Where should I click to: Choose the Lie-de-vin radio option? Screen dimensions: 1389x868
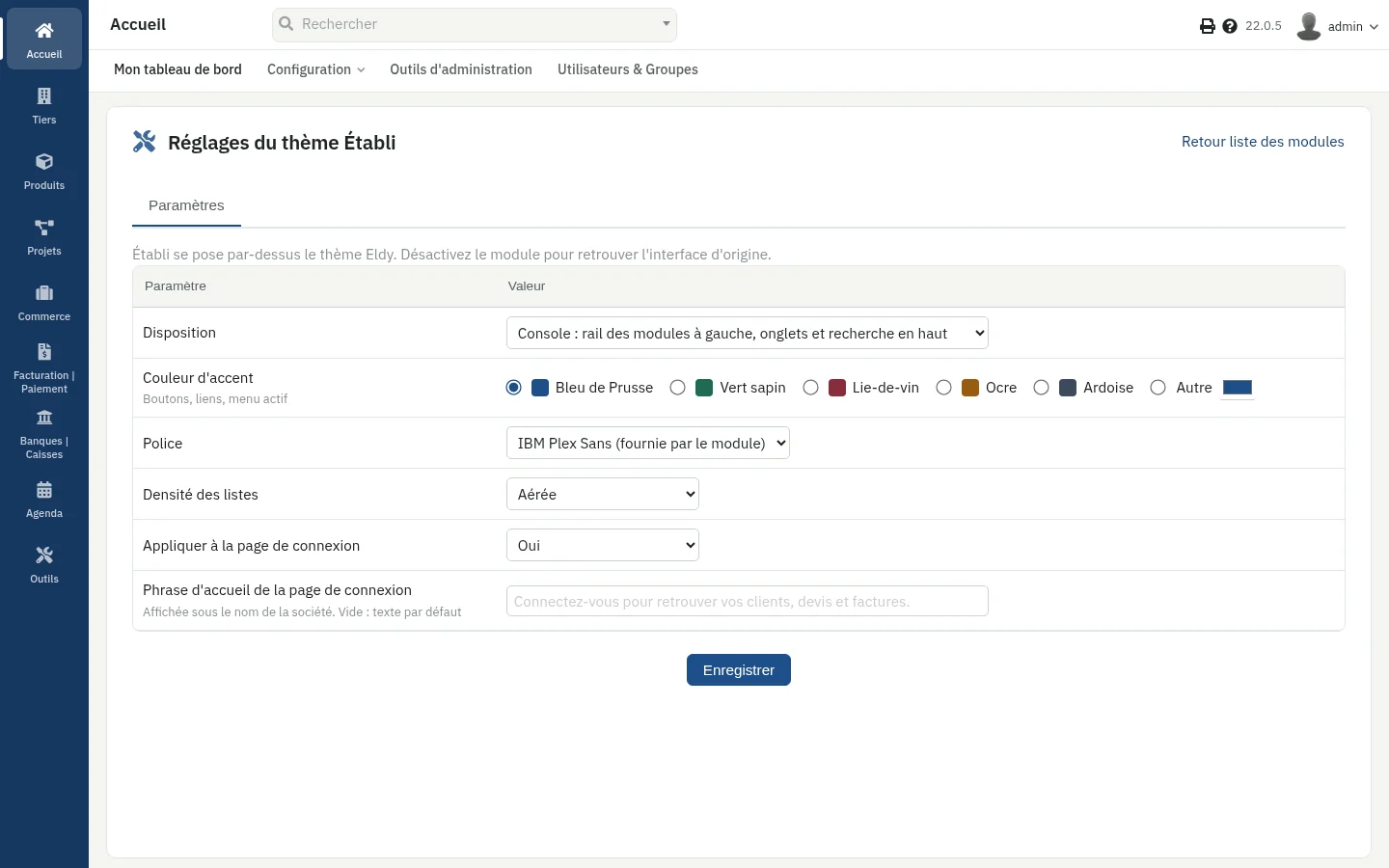[x=811, y=388]
